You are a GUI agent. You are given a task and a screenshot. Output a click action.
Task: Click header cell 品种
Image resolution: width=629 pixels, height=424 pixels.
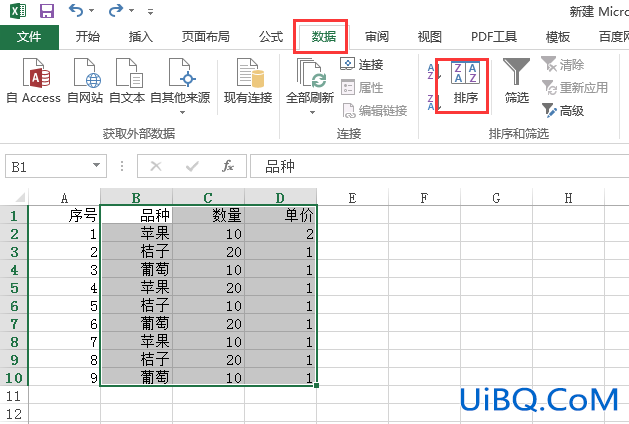pos(136,216)
